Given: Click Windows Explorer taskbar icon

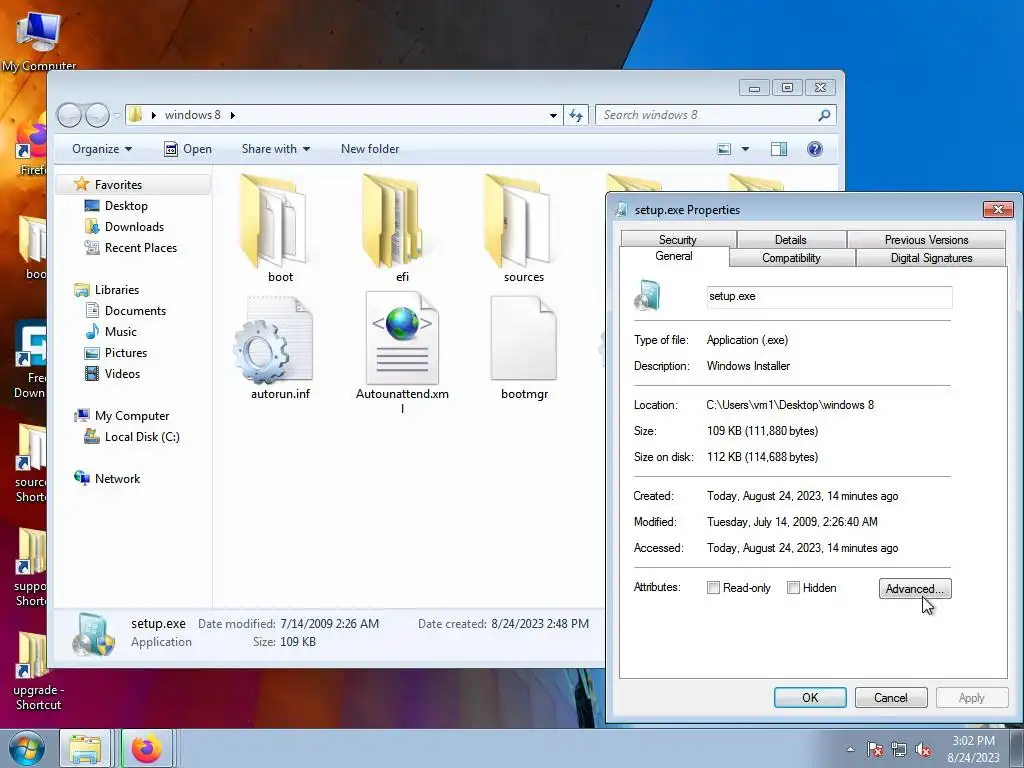Looking at the screenshot, I should 85,748.
